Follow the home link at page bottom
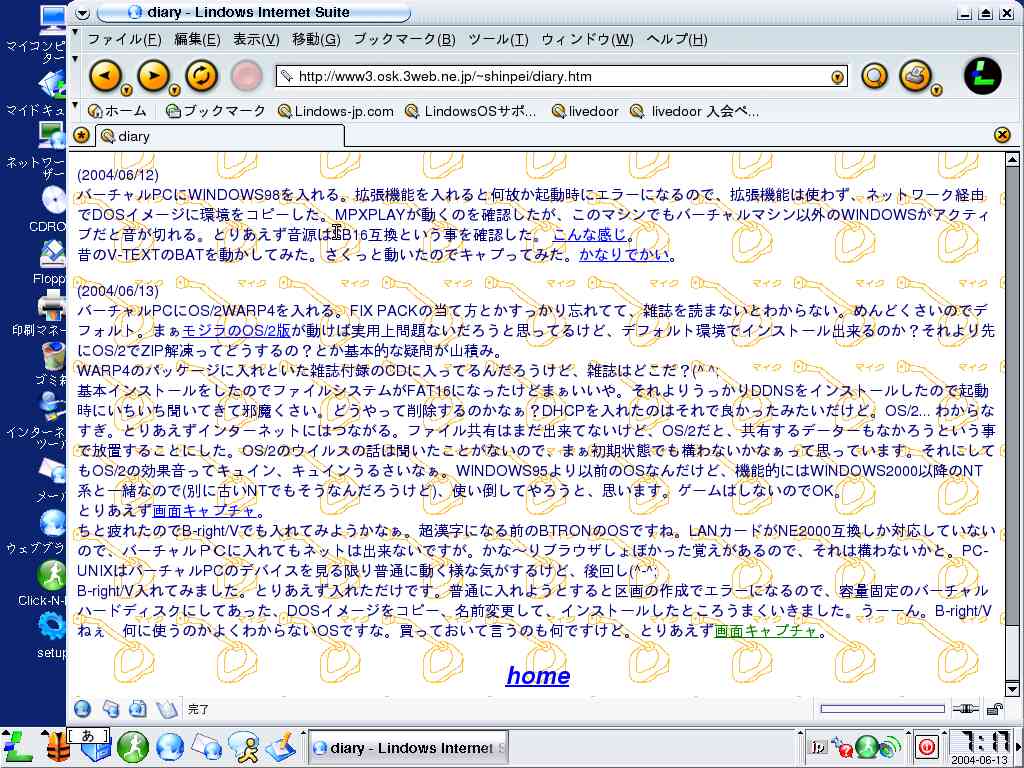This screenshot has width=1024, height=768. tap(538, 676)
